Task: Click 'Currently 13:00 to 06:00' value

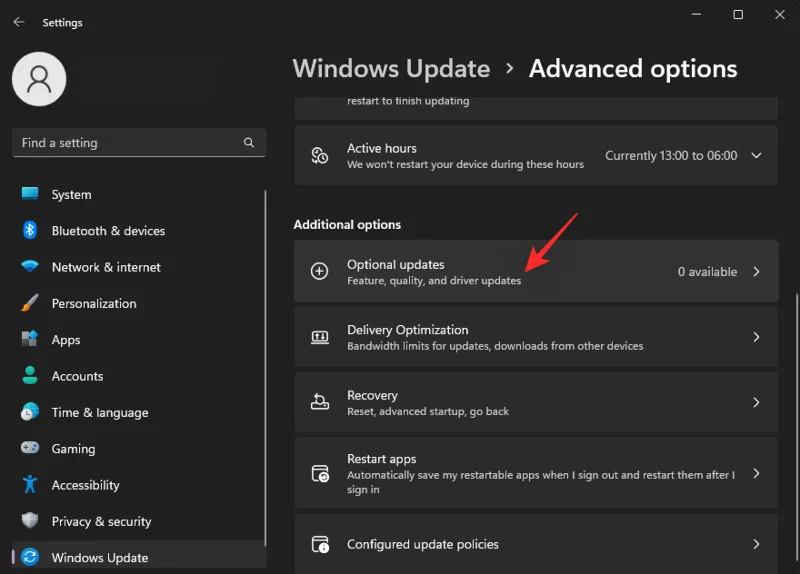Action: coord(671,156)
